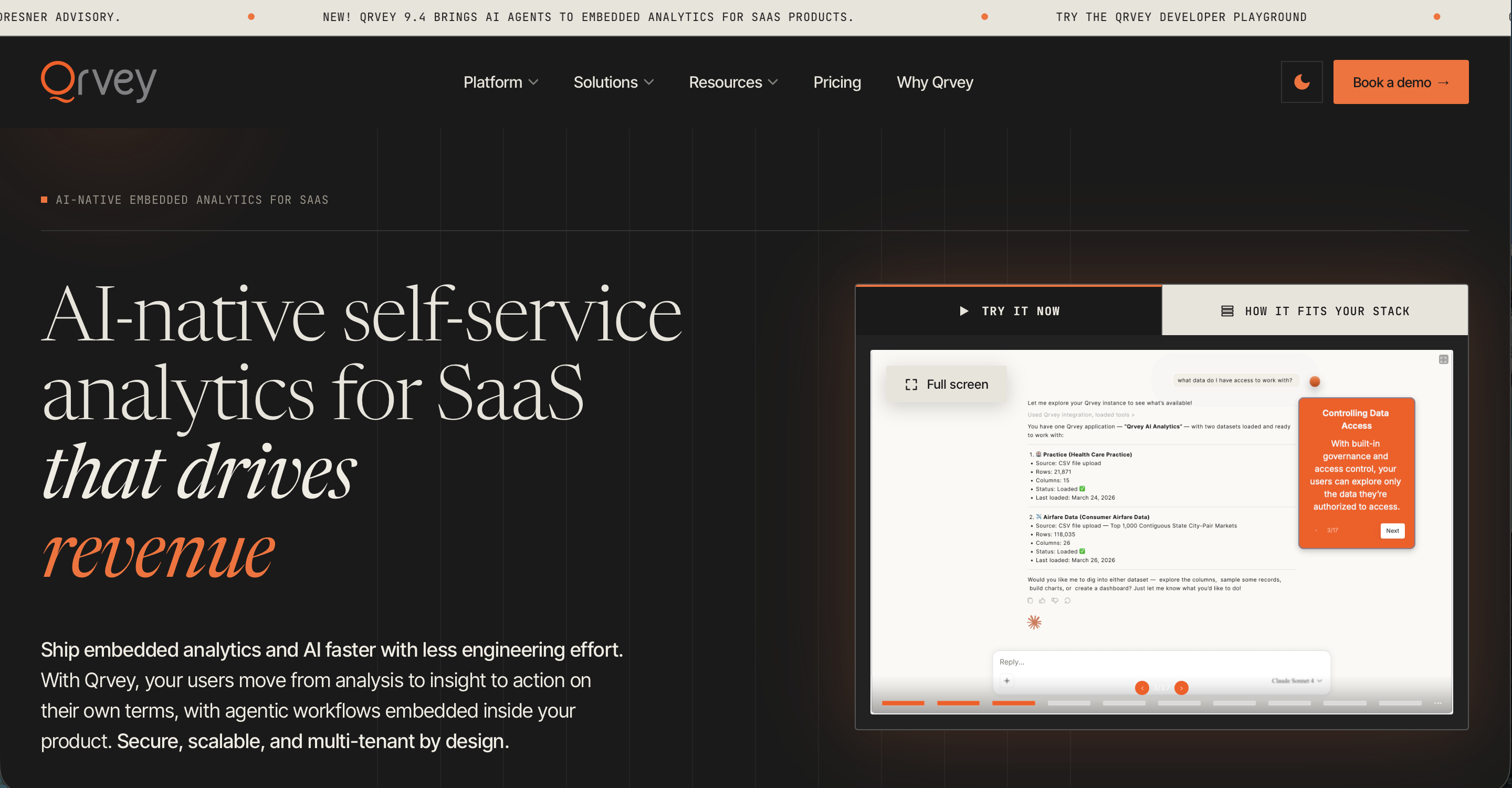This screenshot has width=1512, height=788.
Task: Click the thumbs down icon
Action: coord(1055,600)
